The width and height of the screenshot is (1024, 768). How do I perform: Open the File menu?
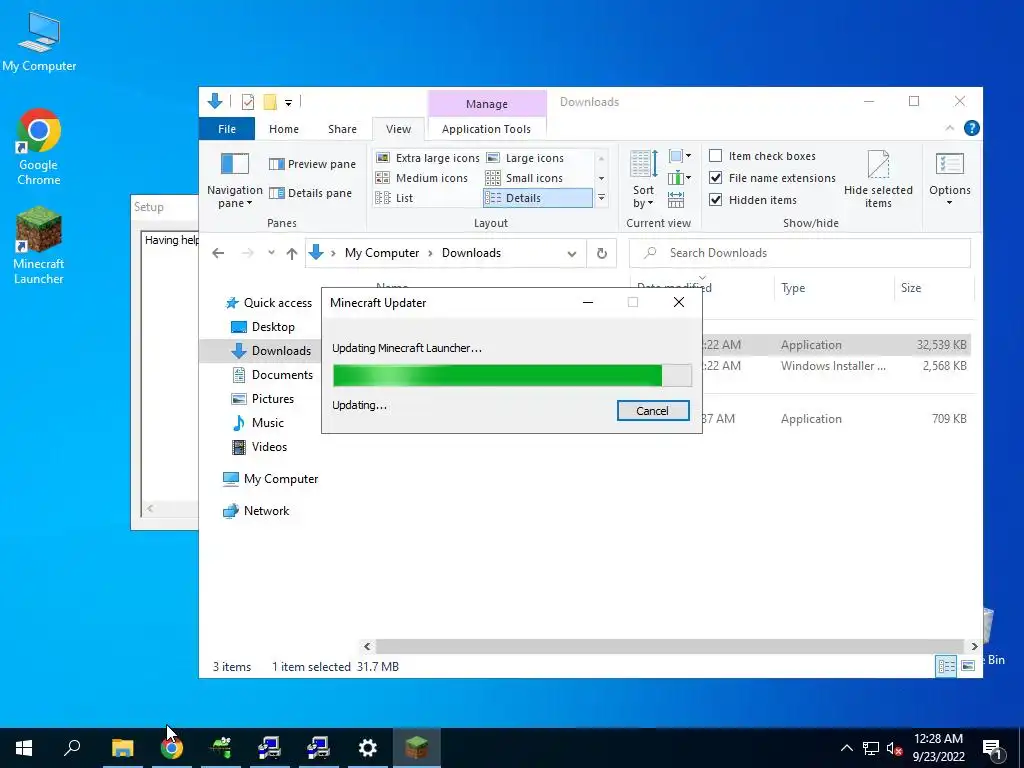[227, 129]
